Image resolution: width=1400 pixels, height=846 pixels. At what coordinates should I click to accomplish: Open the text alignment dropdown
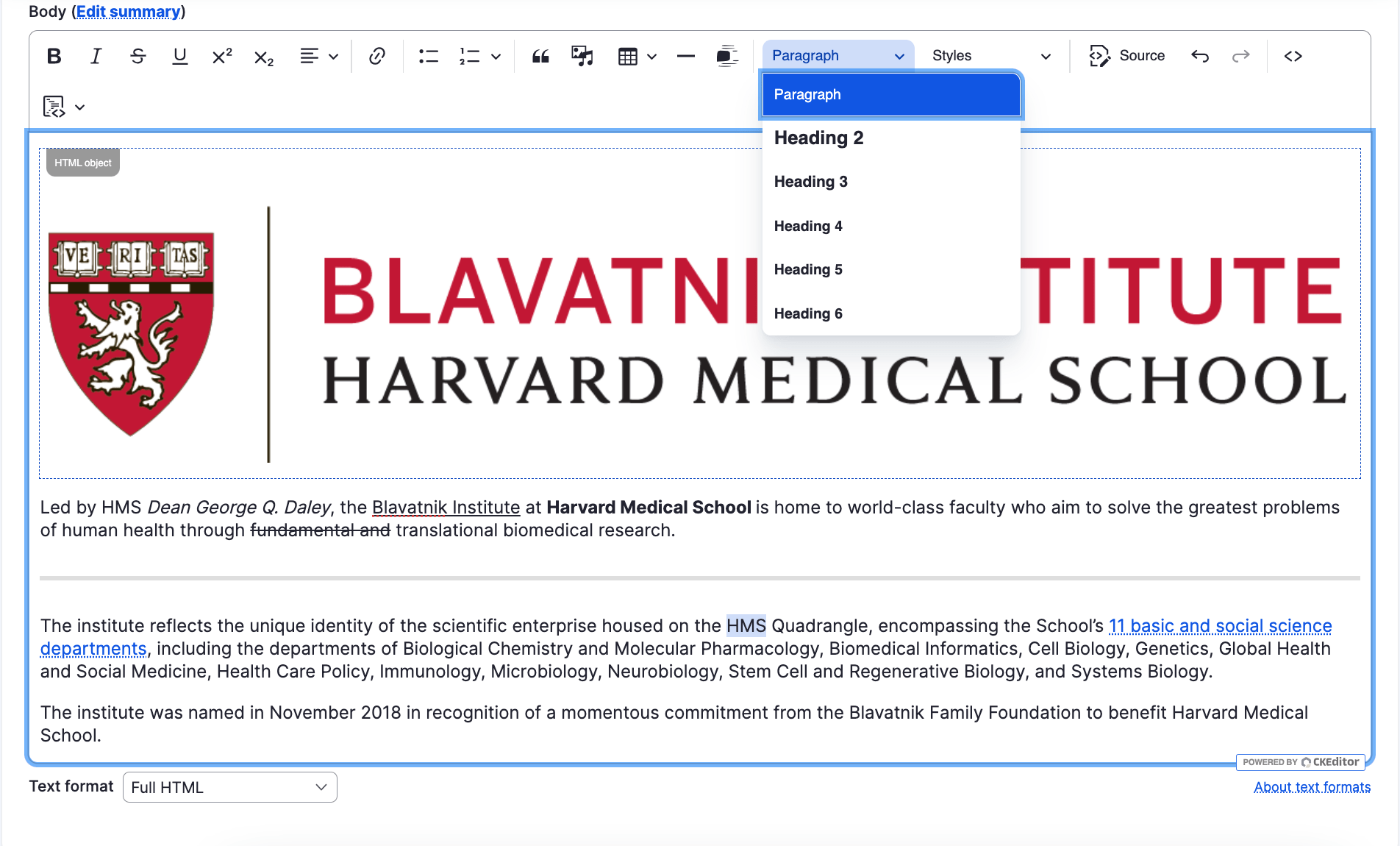(x=318, y=56)
